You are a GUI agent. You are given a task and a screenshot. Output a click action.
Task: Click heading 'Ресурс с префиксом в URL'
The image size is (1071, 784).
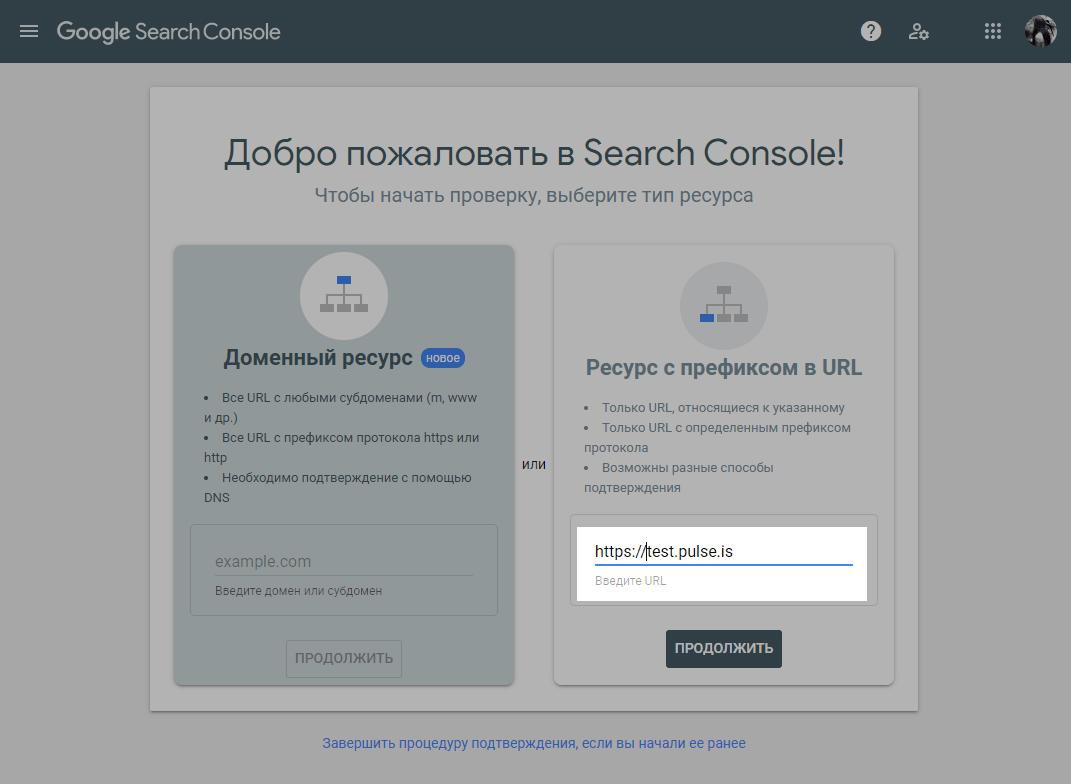[723, 367]
